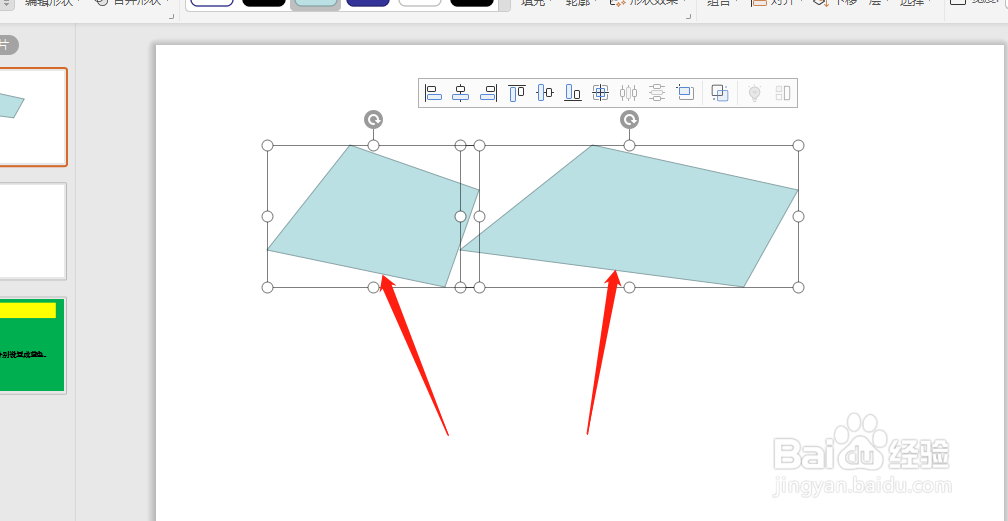Choose the light-blue shape style swatch
Screen dimensions: 1008x521
[x=315, y=2]
